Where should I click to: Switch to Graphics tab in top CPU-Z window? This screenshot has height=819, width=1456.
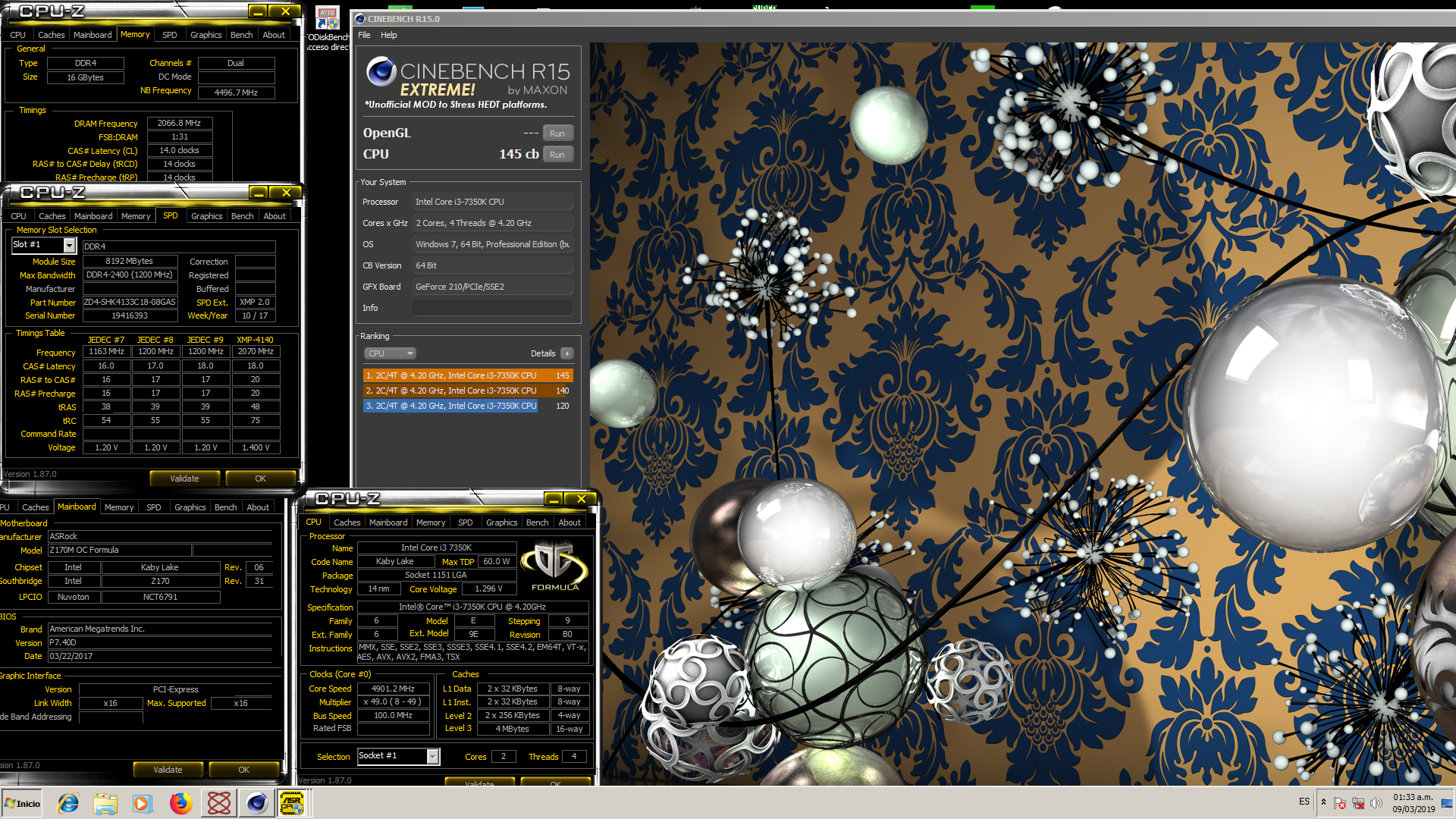click(x=206, y=35)
